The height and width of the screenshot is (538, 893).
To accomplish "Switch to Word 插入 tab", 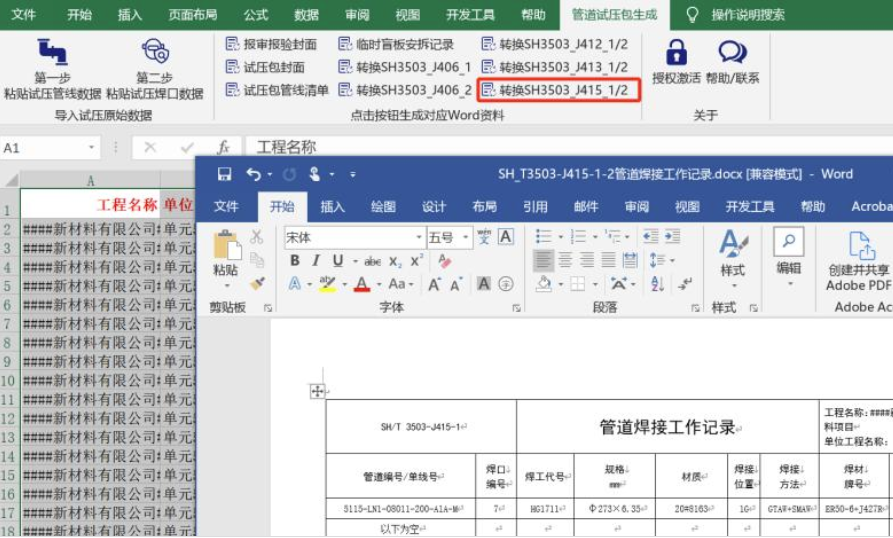I will [333, 207].
